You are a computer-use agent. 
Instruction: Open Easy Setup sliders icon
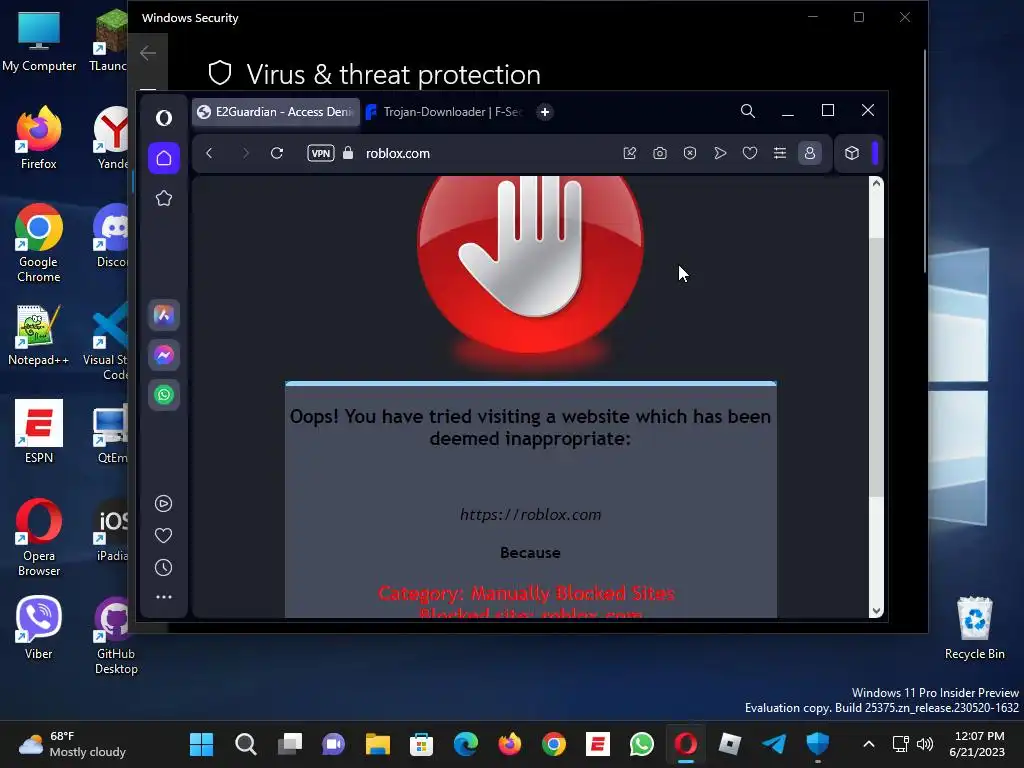point(780,153)
